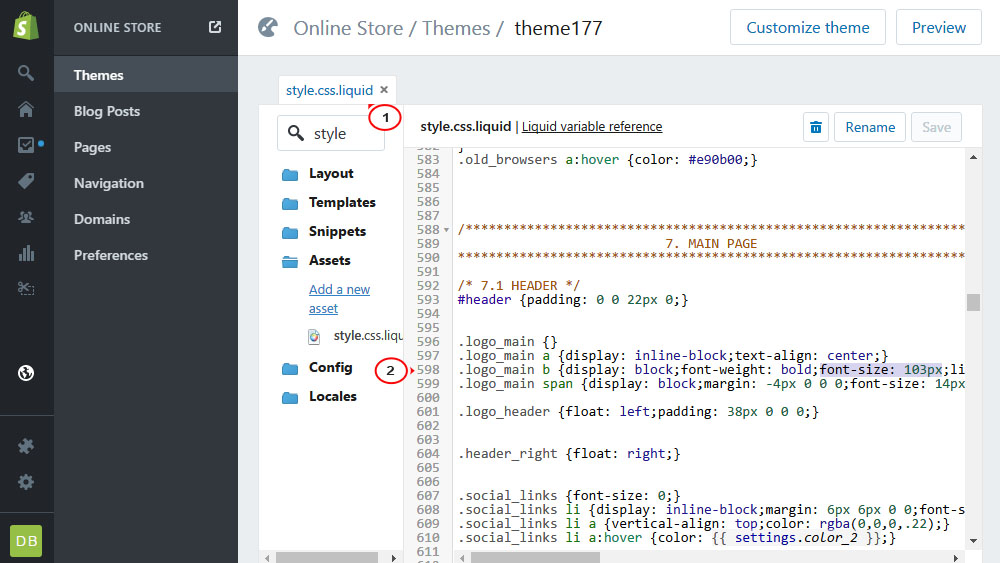Click '.logo_header' on line 601
Image resolution: width=1000 pixels, height=563 pixels.
click(504, 412)
